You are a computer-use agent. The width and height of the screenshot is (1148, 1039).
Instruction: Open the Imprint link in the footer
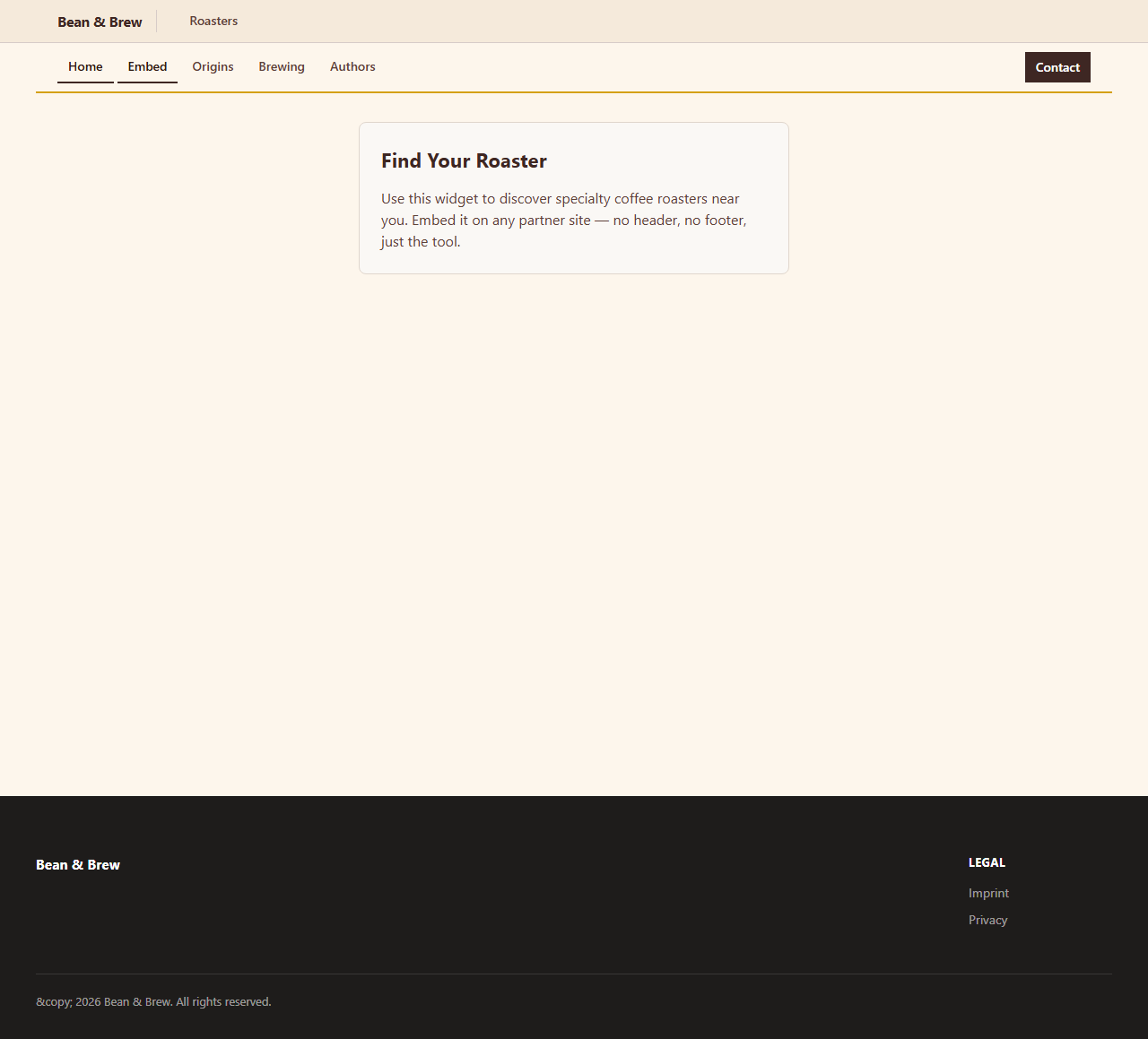pos(988,893)
